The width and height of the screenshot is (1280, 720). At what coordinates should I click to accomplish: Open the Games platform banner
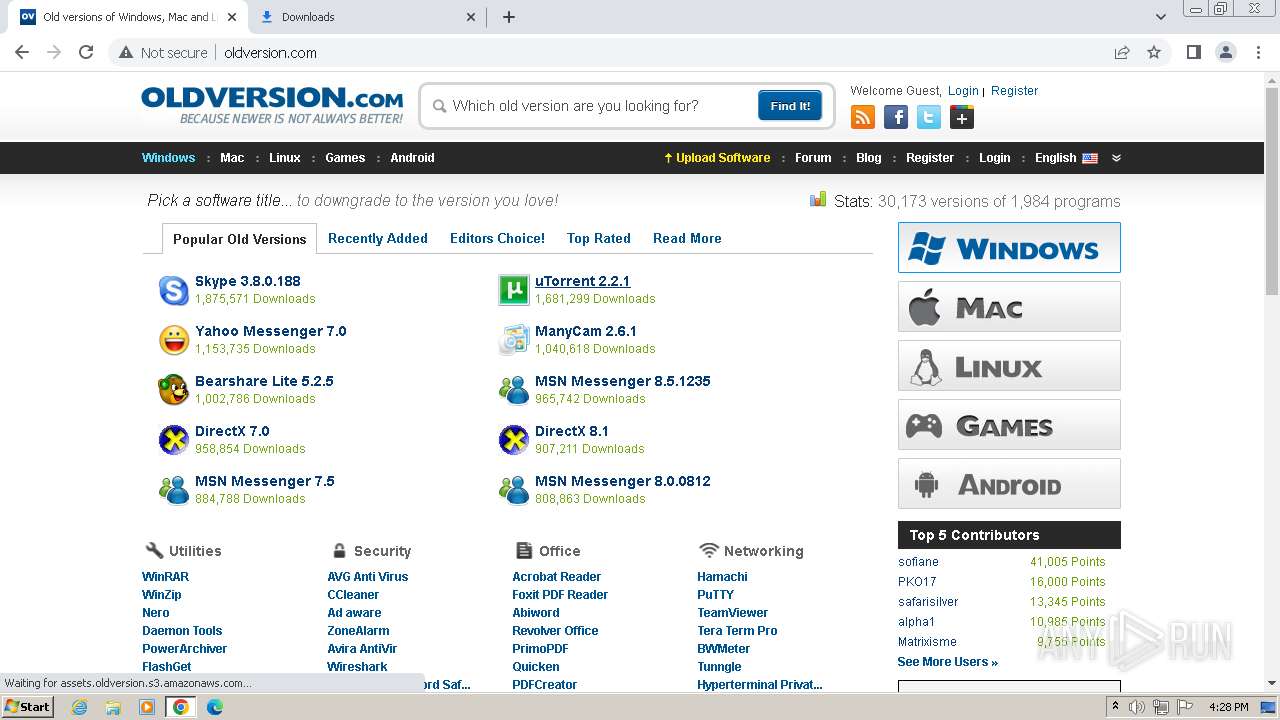tap(1009, 425)
